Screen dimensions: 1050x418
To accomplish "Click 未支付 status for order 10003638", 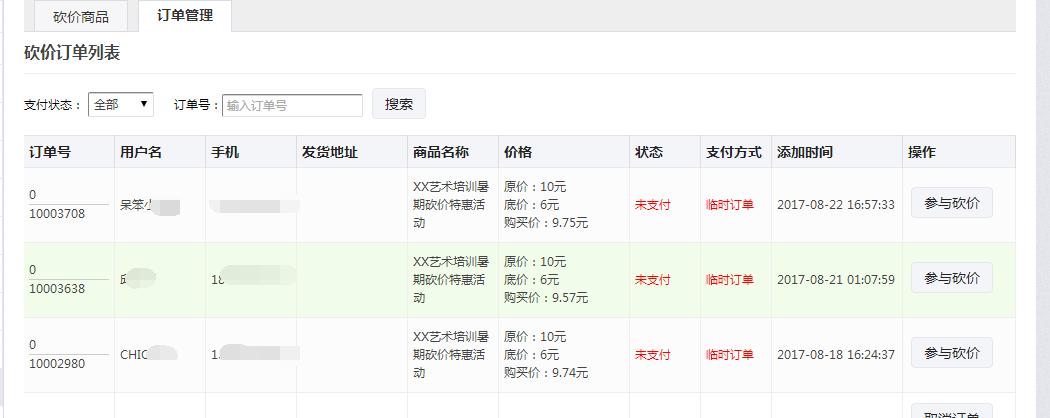I will pos(652,280).
